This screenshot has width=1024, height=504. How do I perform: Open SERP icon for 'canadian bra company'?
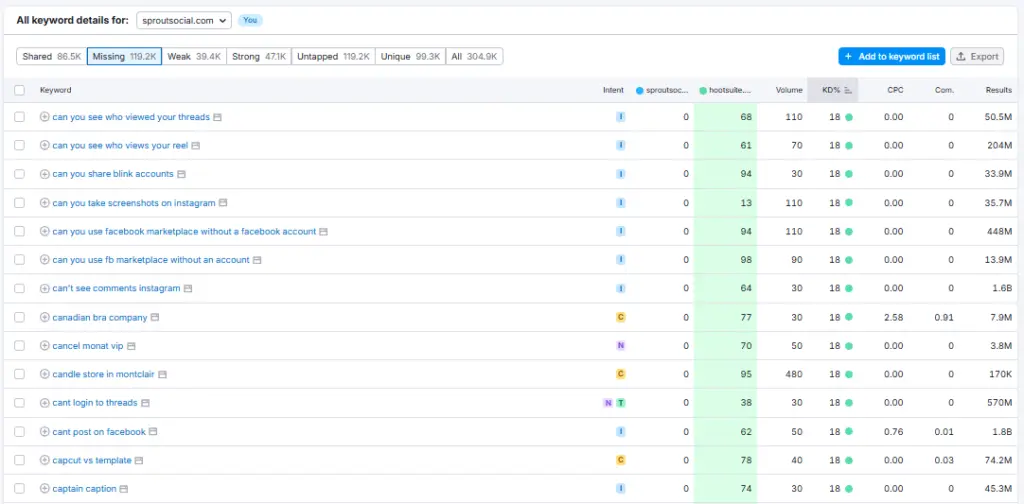(155, 318)
